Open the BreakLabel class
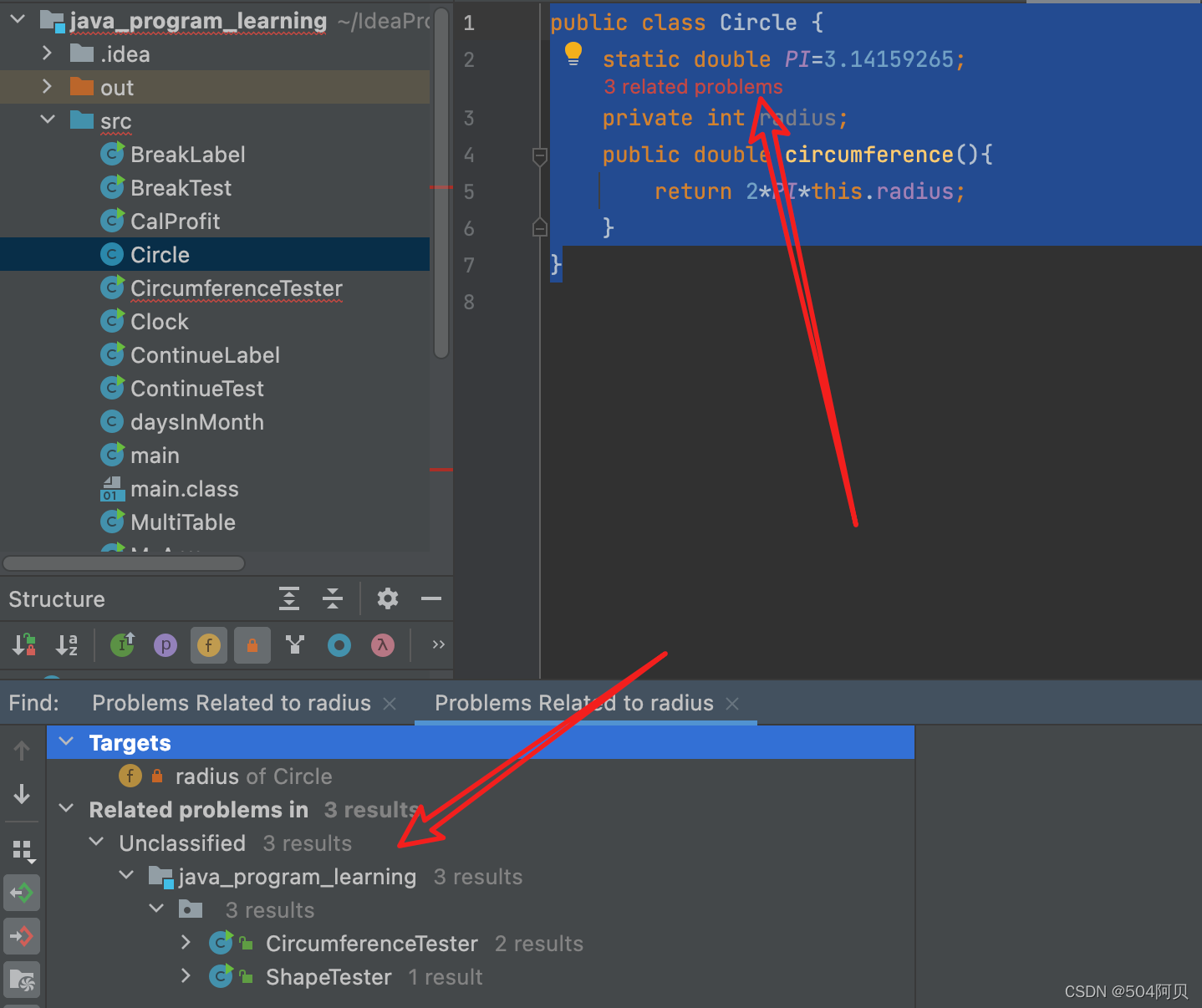This screenshot has height=1008, width=1202. coord(188,155)
